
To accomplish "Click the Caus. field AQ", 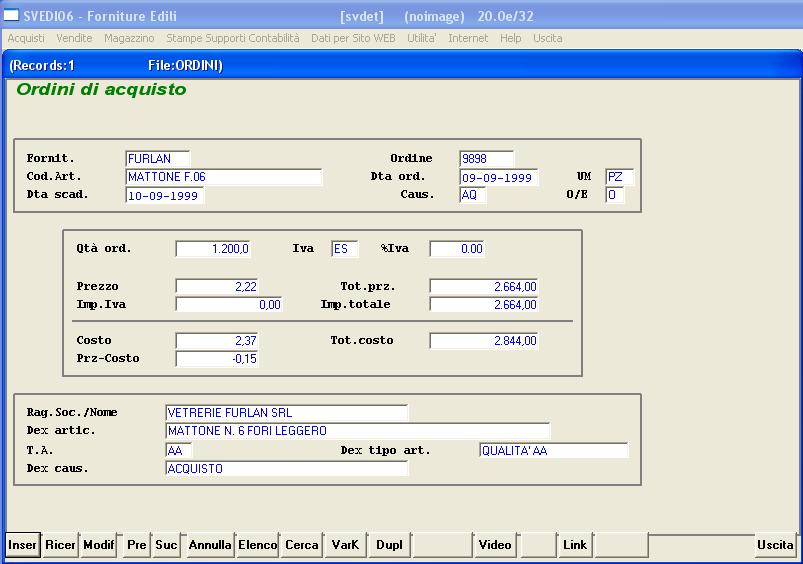I will [473, 195].
